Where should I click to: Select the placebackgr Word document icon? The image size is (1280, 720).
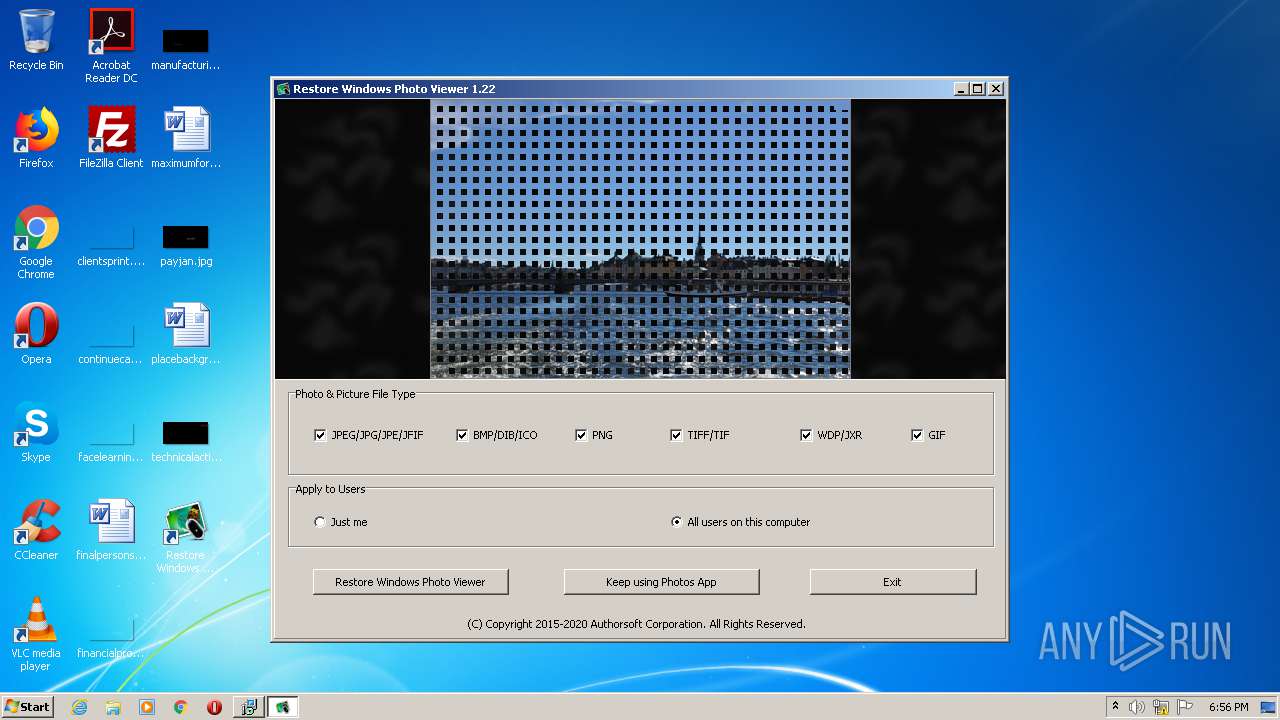click(186, 334)
